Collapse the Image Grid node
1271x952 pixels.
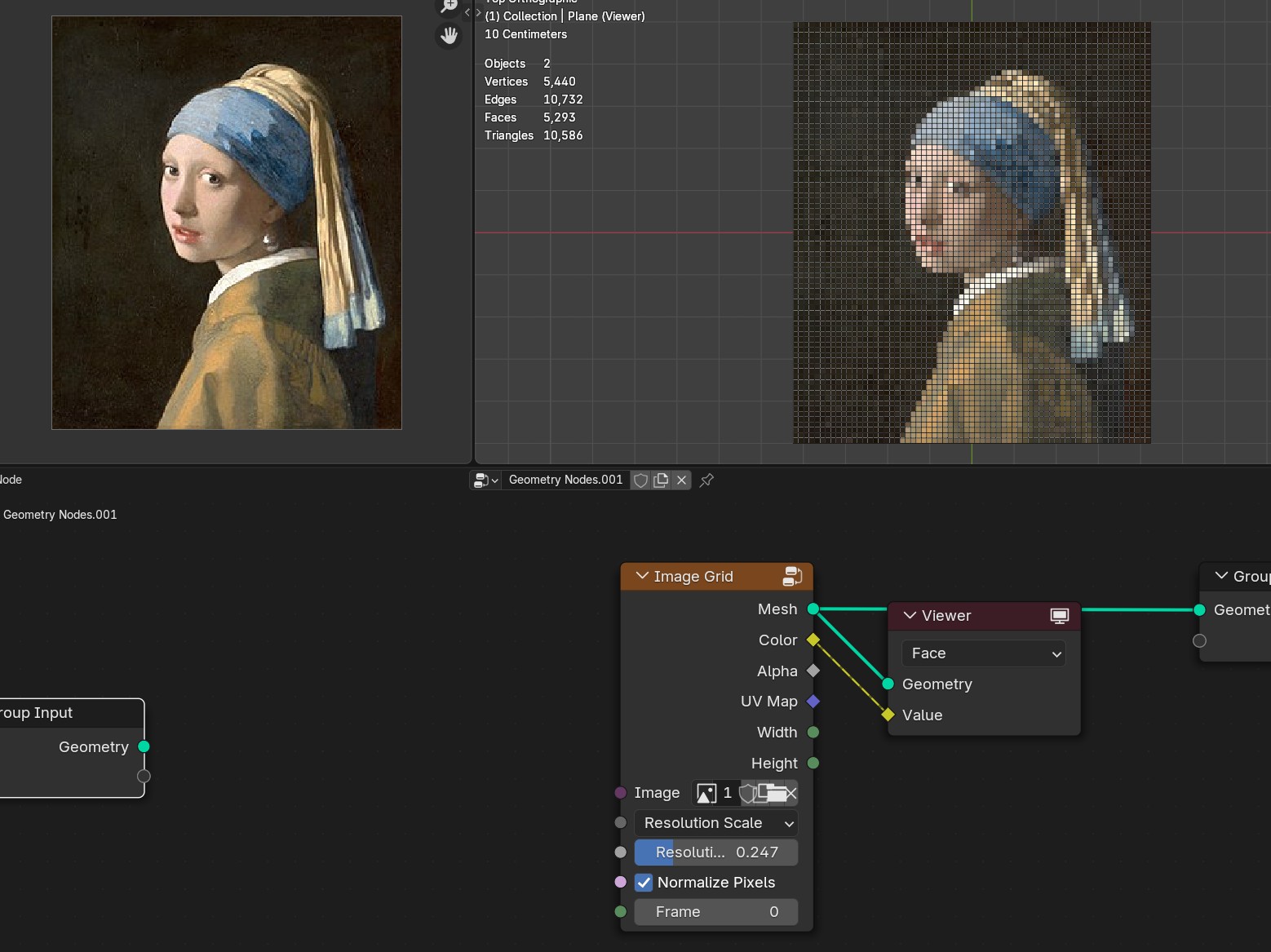pos(642,576)
